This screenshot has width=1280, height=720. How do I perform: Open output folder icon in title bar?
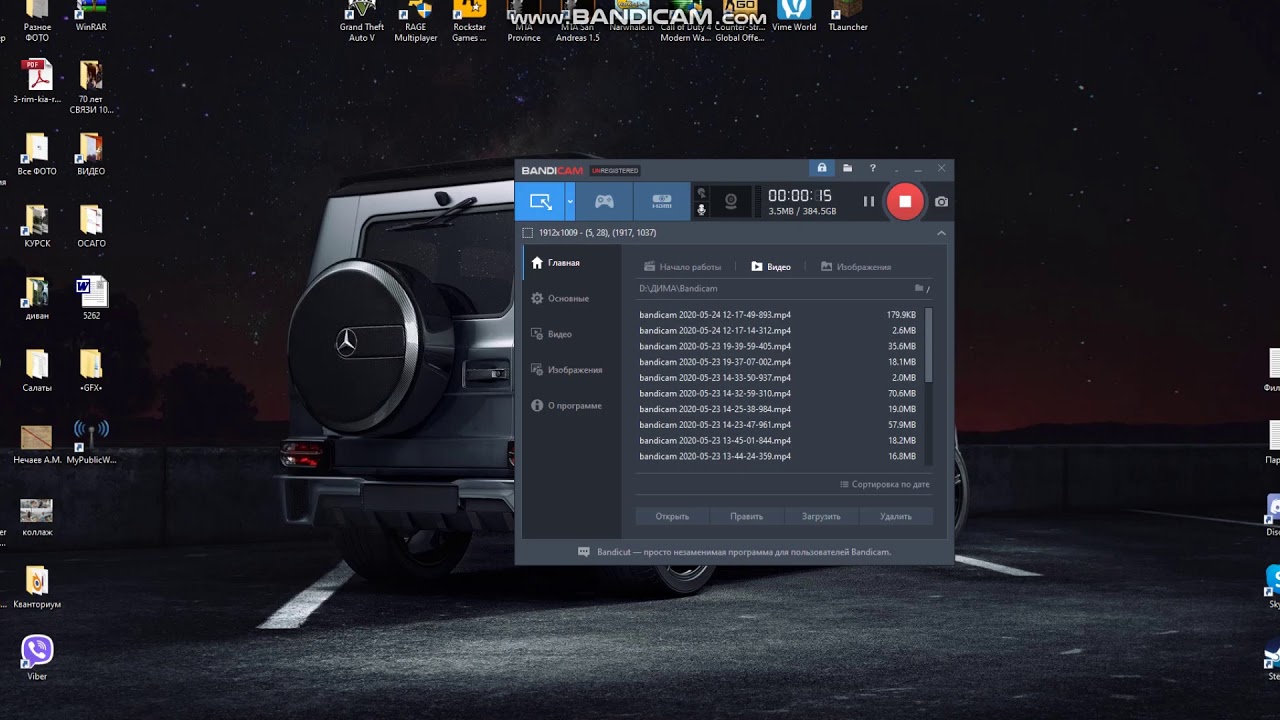click(847, 168)
